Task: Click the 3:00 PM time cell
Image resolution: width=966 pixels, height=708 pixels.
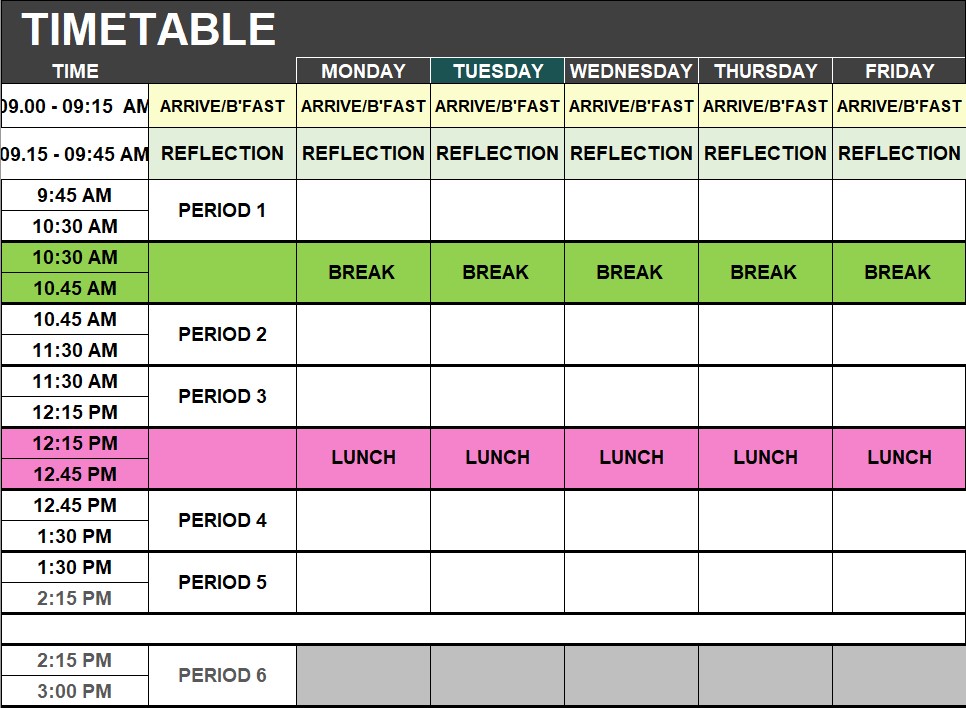Action: [x=75, y=691]
